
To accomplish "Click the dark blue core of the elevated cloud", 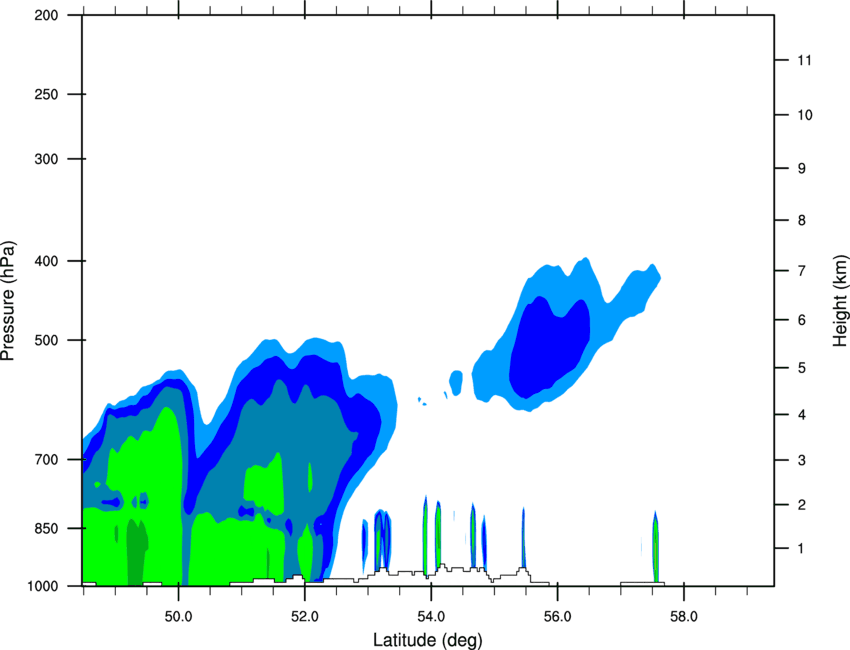I will point(548,347).
